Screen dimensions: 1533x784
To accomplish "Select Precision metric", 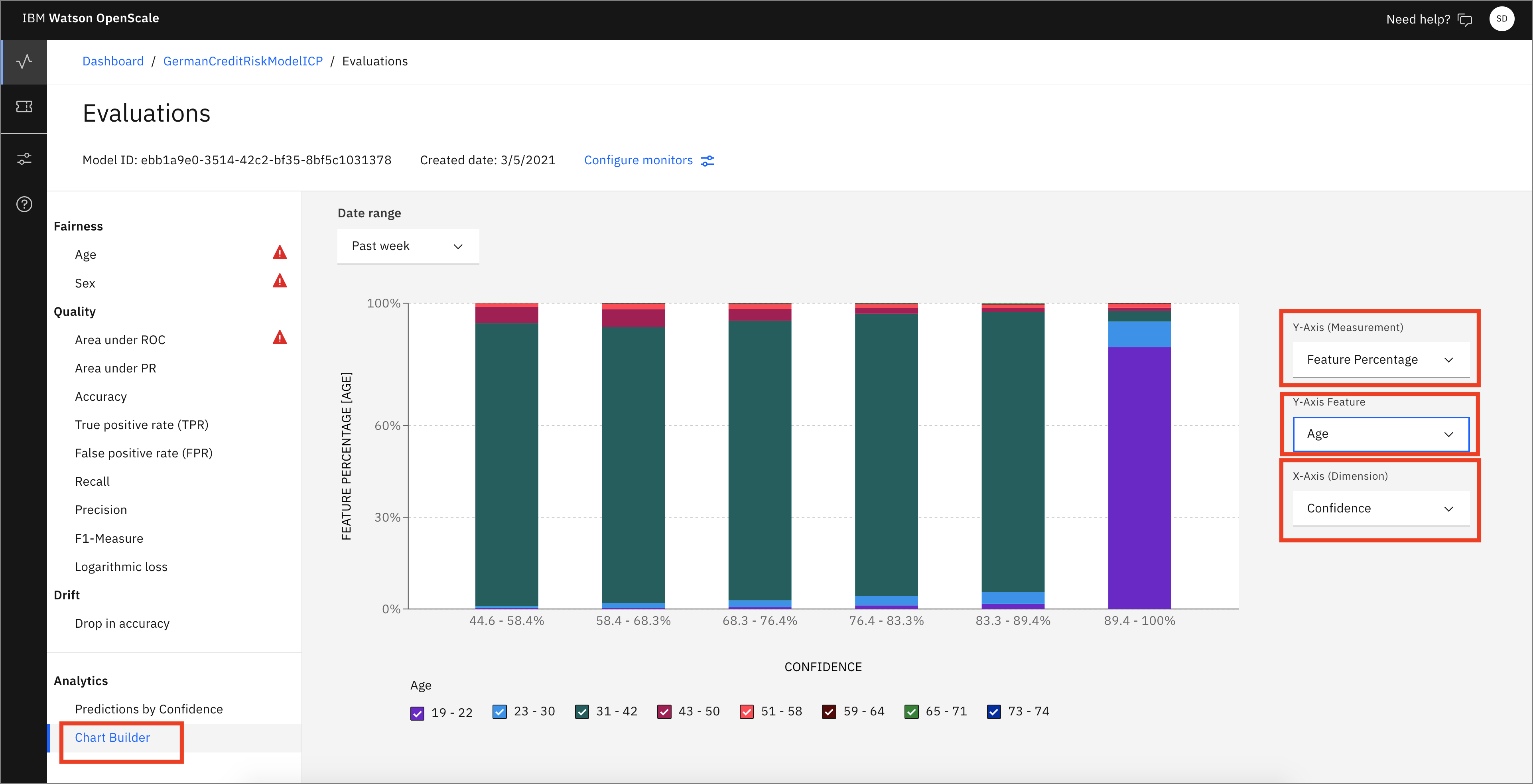I will pyautogui.click(x=100, y=510).
